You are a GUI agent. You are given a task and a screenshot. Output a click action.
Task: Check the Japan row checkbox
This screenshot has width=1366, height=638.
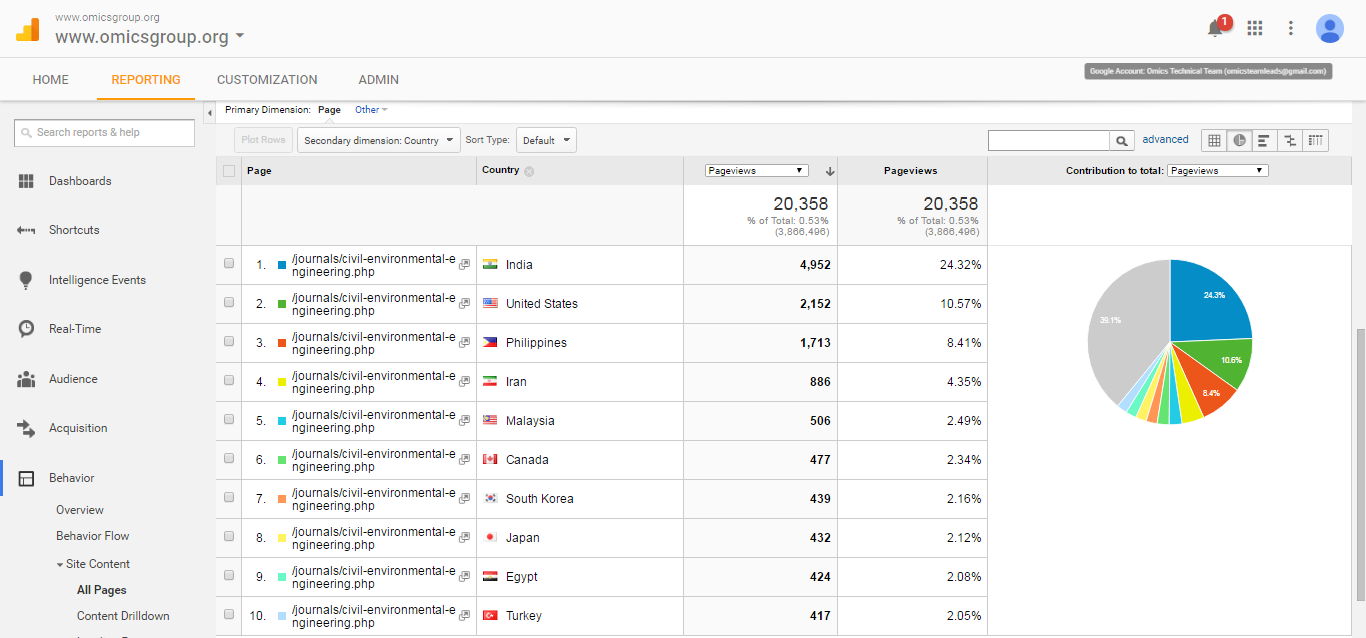coord(229,536)
